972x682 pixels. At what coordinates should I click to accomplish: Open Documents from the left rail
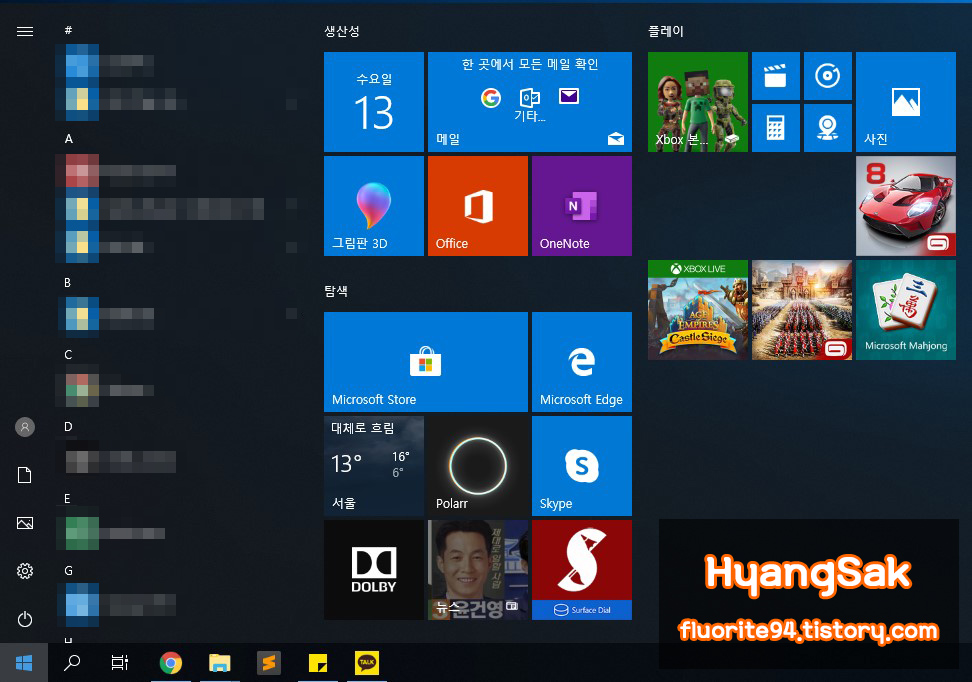tap(25, 475)
